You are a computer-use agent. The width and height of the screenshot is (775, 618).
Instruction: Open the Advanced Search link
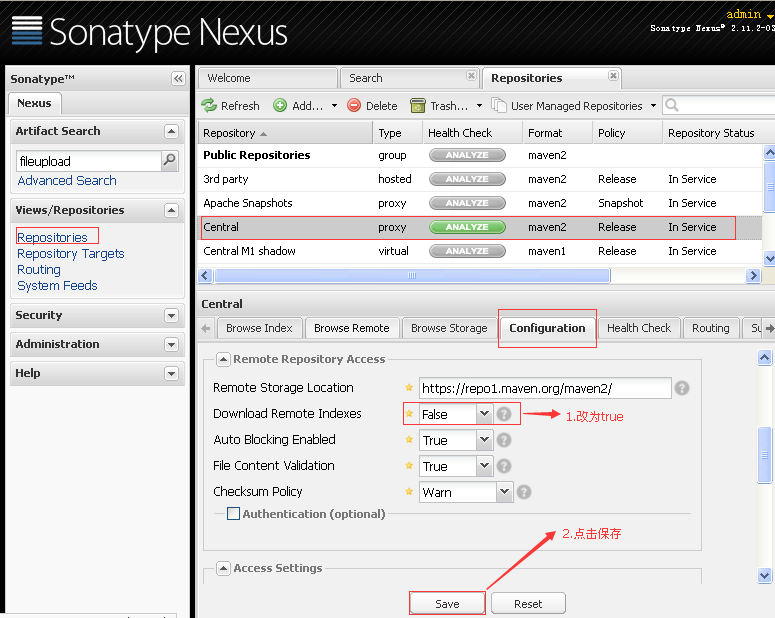(x=67, y=180)
